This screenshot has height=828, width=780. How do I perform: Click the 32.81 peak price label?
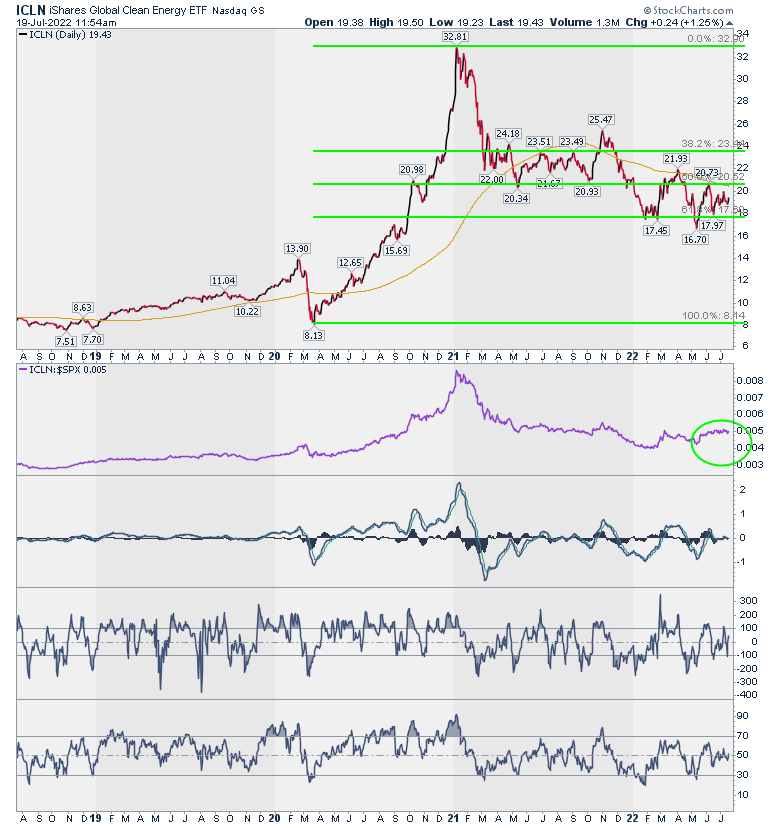pyautogui.click(x=455, y=36)
